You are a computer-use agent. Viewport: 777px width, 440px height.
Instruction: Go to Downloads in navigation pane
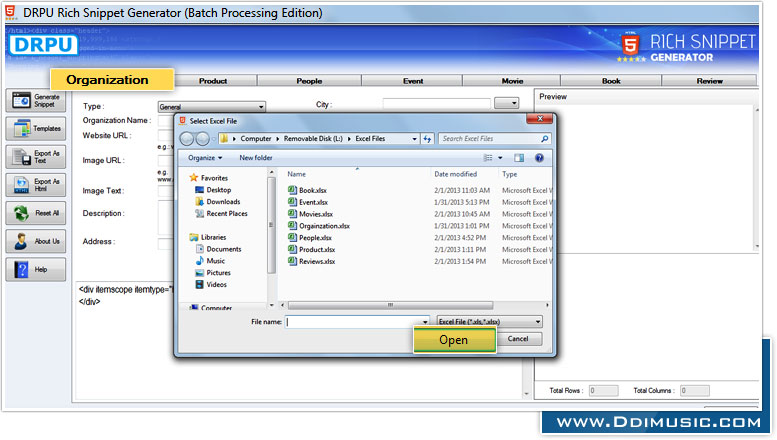218,202
